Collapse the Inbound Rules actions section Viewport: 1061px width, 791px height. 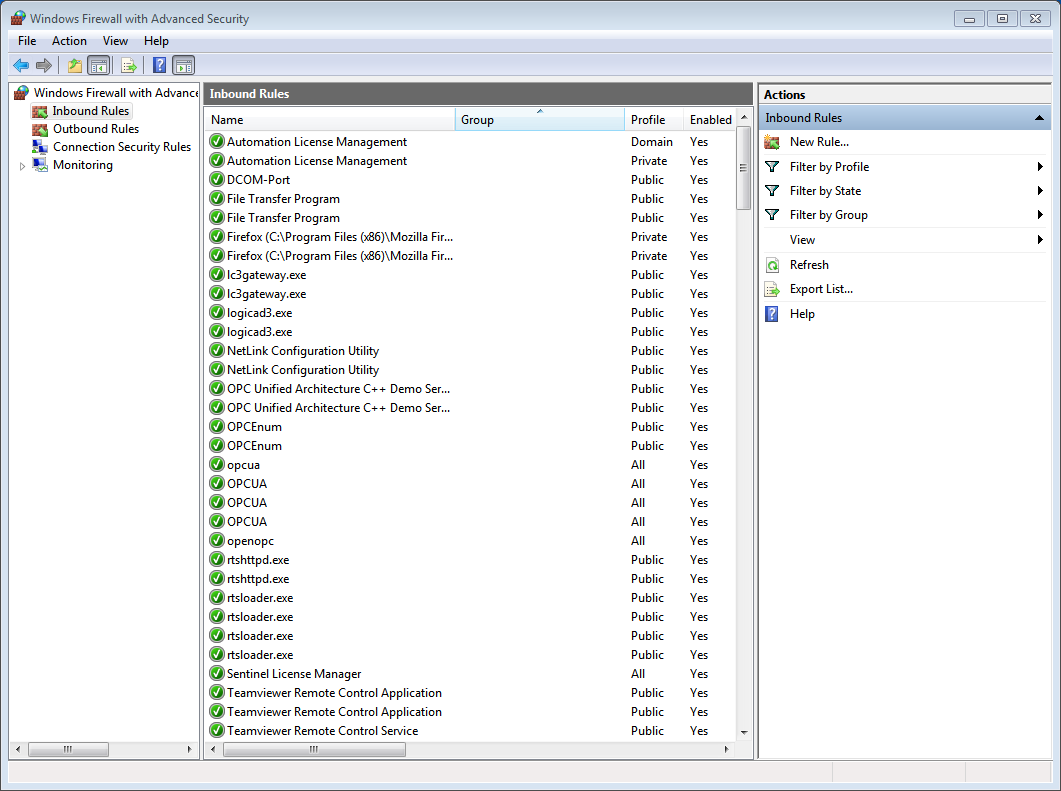point(1039,118)
